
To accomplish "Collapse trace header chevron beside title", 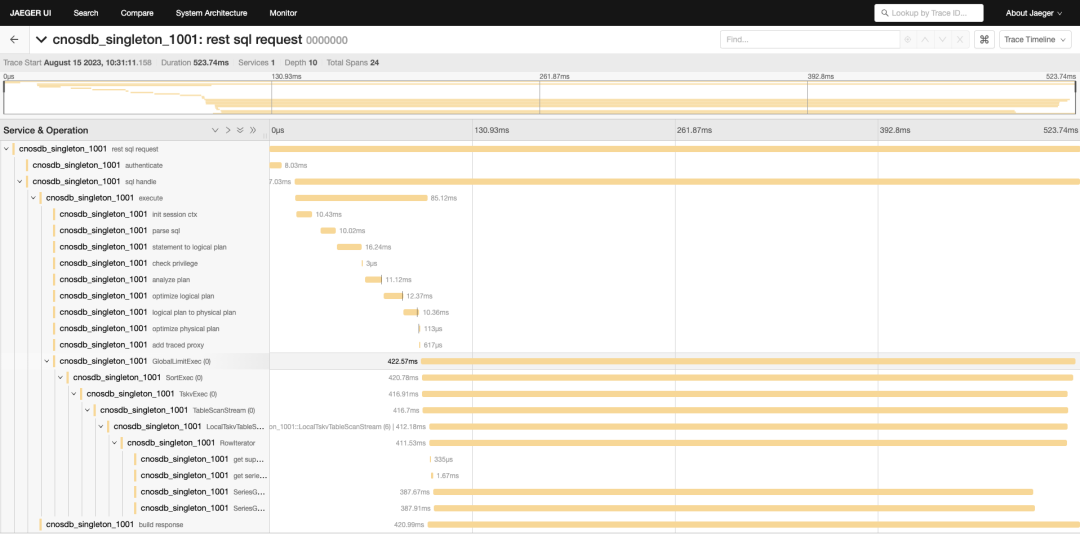I will [x=42, y=40].
